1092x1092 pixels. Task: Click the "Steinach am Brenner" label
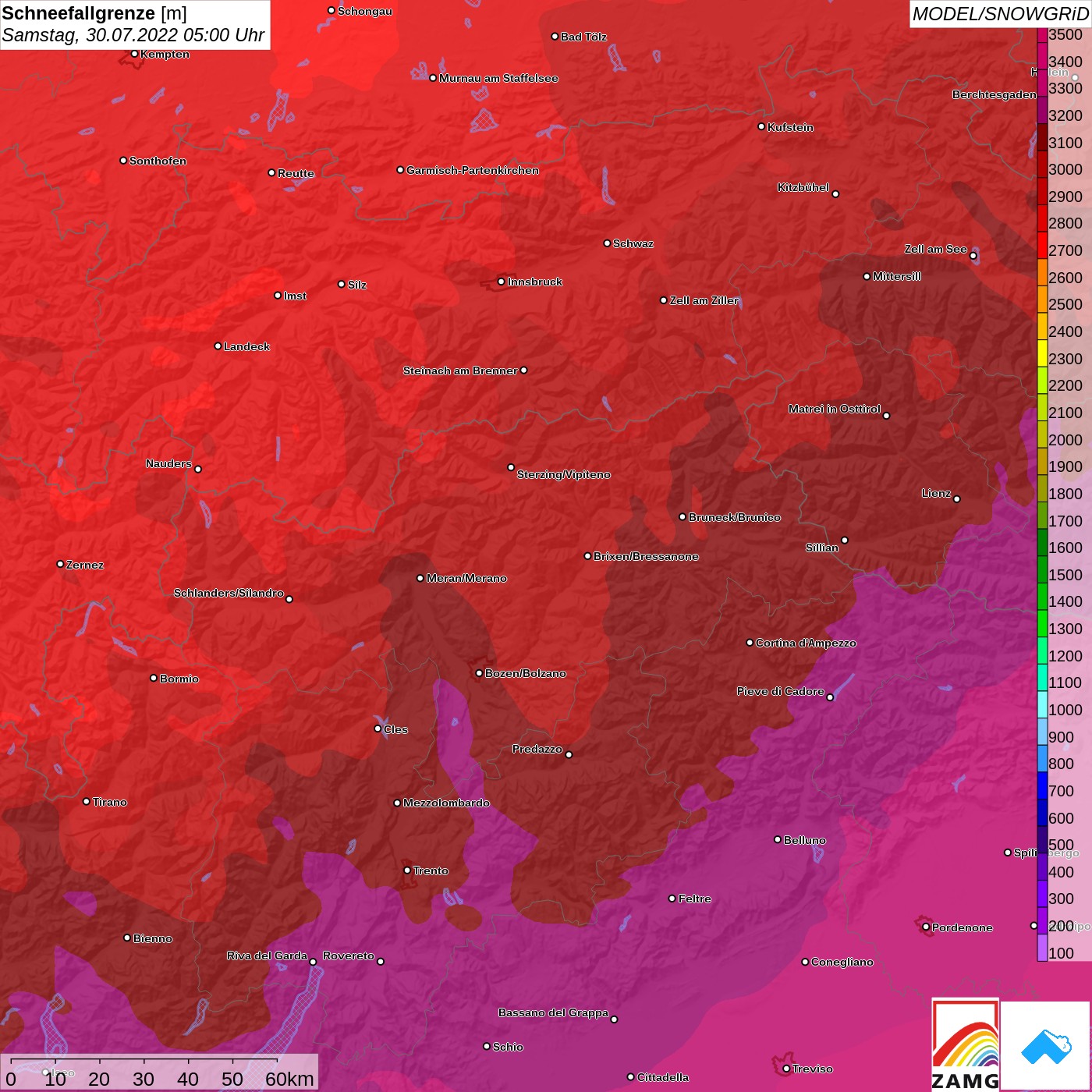(x=460, y=370)
